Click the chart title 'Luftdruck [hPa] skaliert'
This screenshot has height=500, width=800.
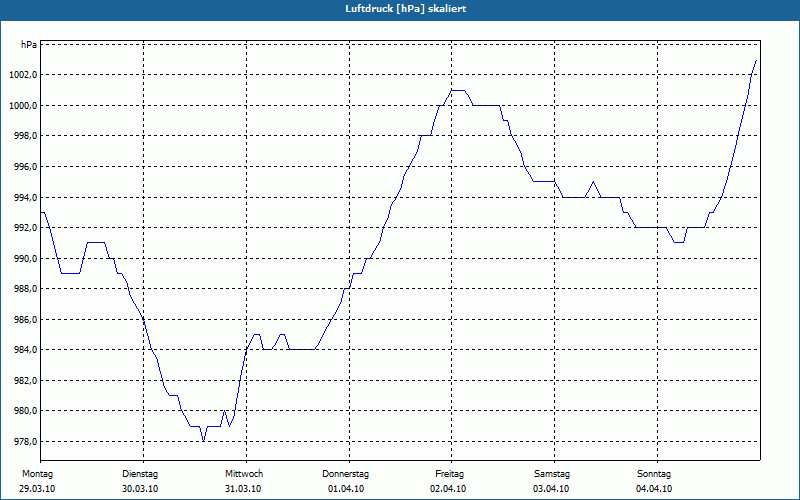[x=406, y=9]
